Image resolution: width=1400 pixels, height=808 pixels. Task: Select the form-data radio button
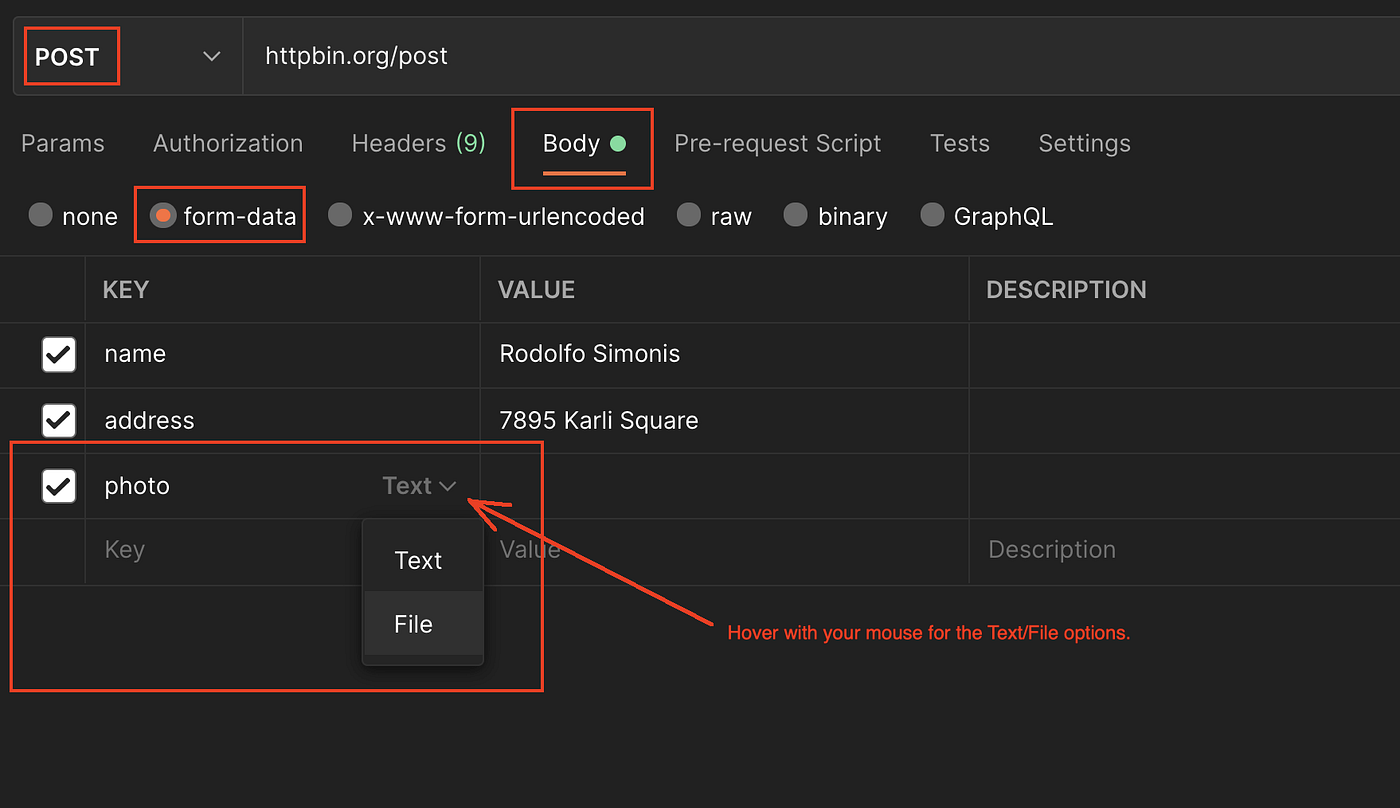click(163, 215)
